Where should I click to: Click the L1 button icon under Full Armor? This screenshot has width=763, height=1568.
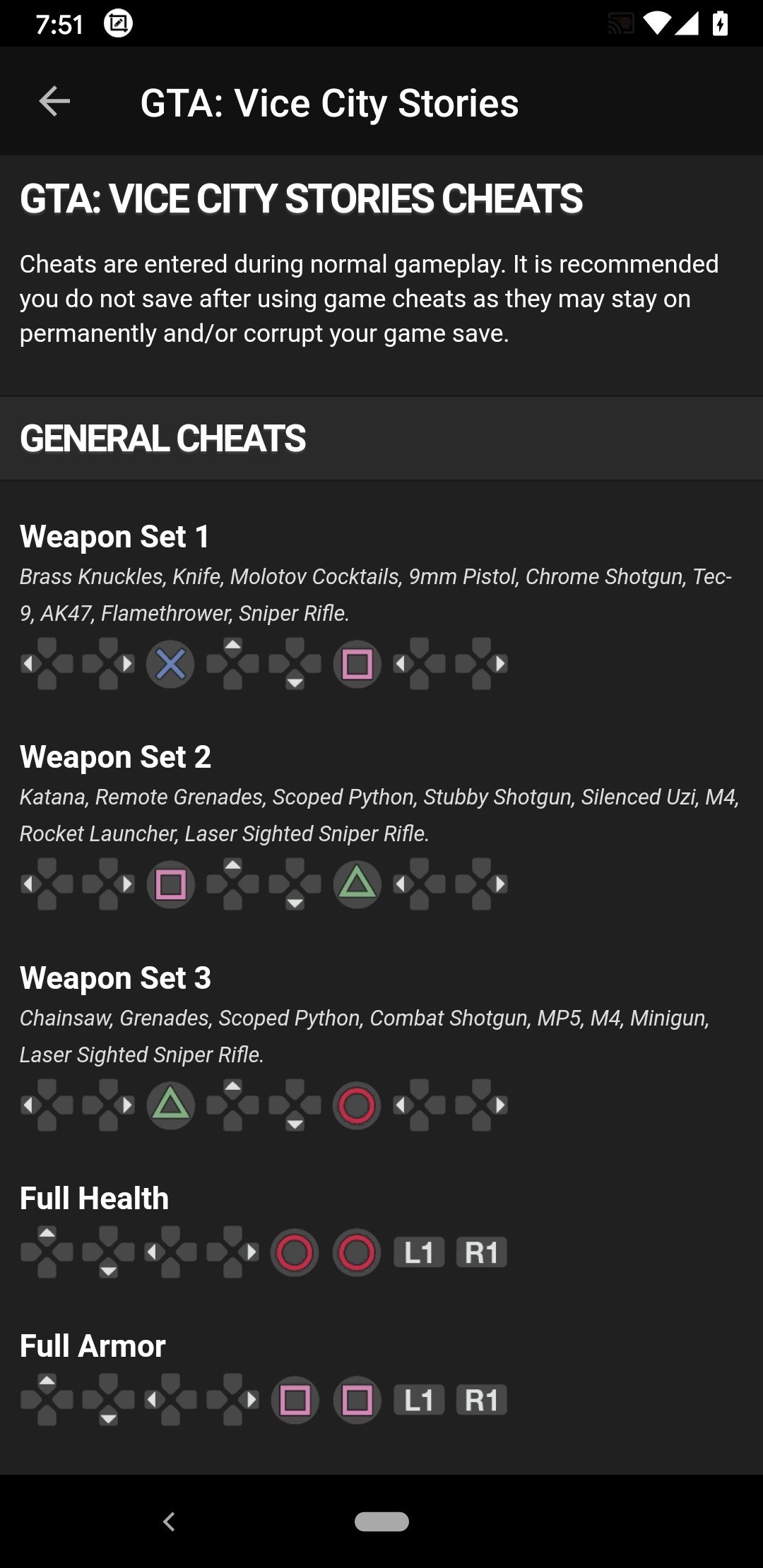(419, 1400)
